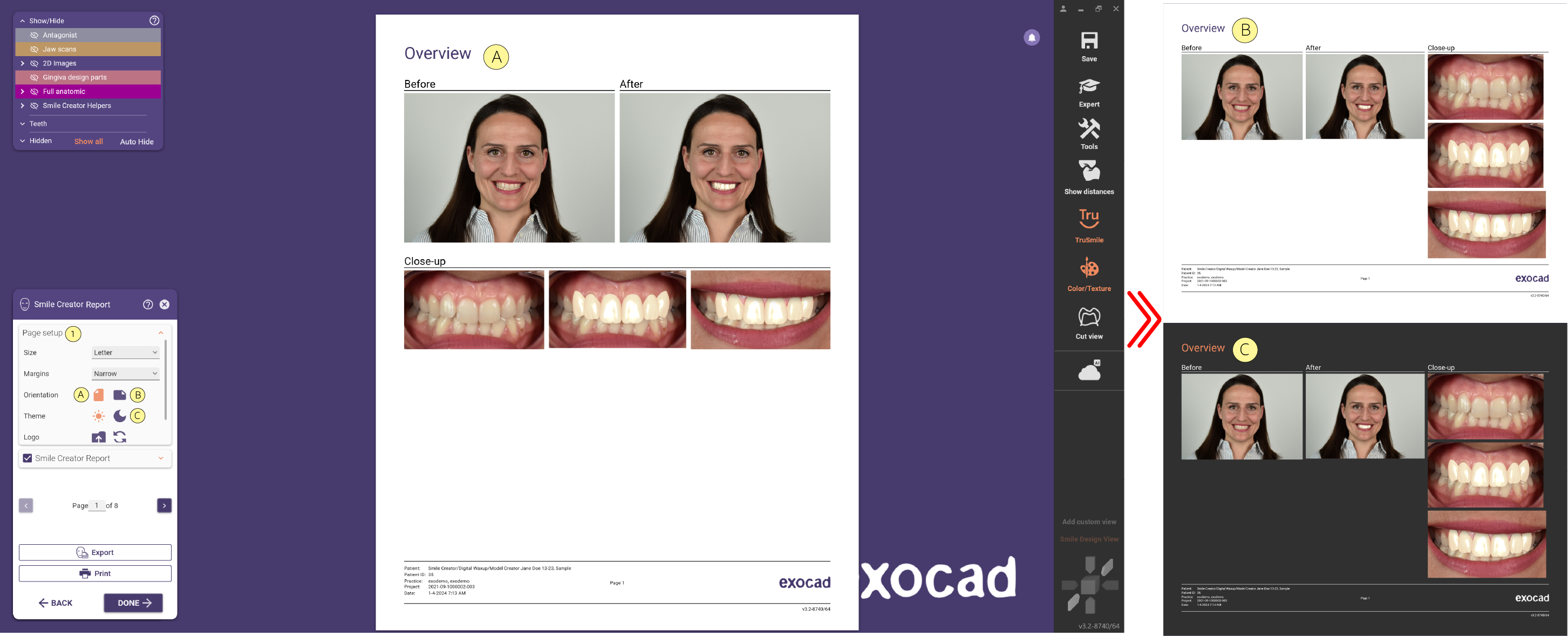The width and height of the screenshot is (1568, 636).
Task: Click the Antagonist row label
Action: pyautogui.click(x=60, y=35)
